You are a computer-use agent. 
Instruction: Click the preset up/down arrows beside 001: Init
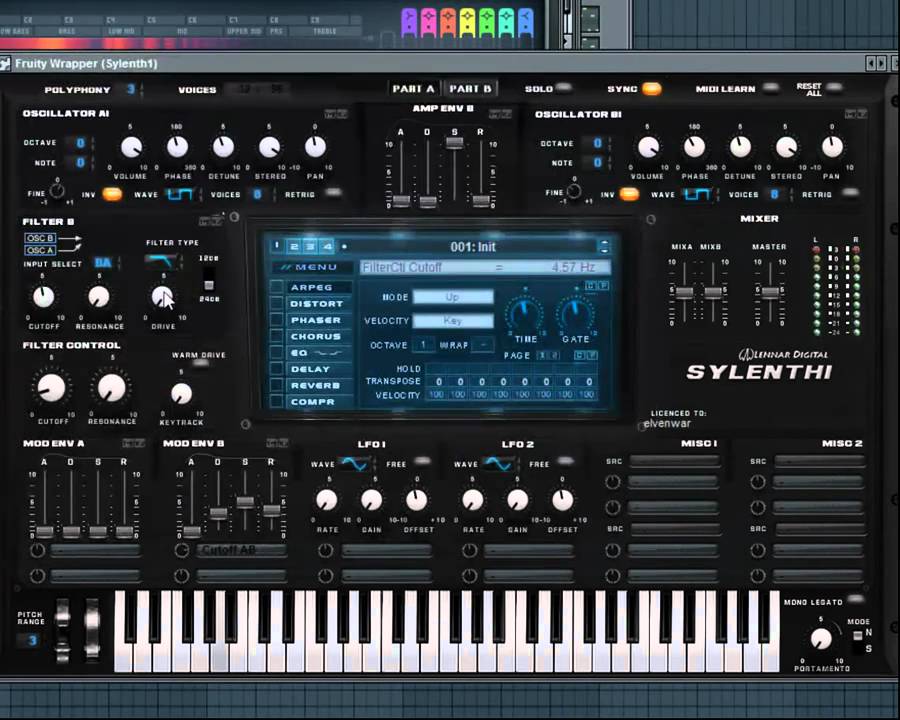coord(603,247)
